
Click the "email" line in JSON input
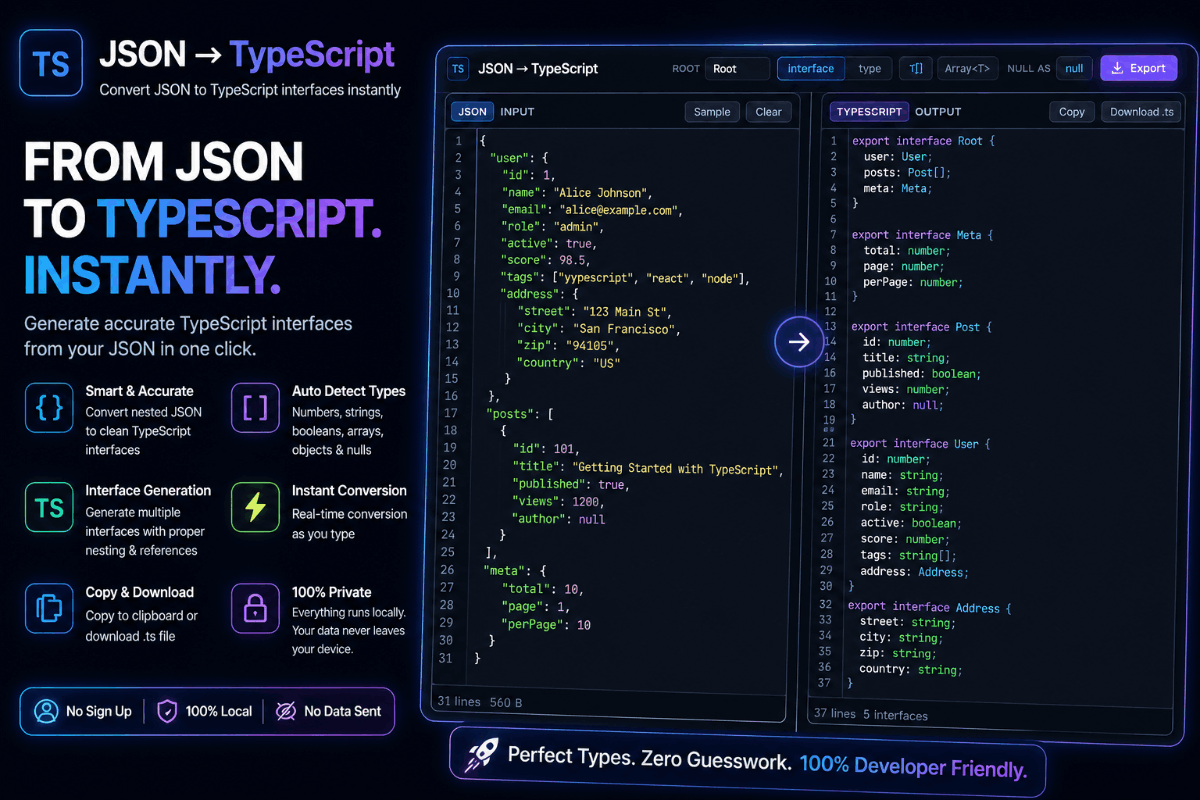(592, 210)
